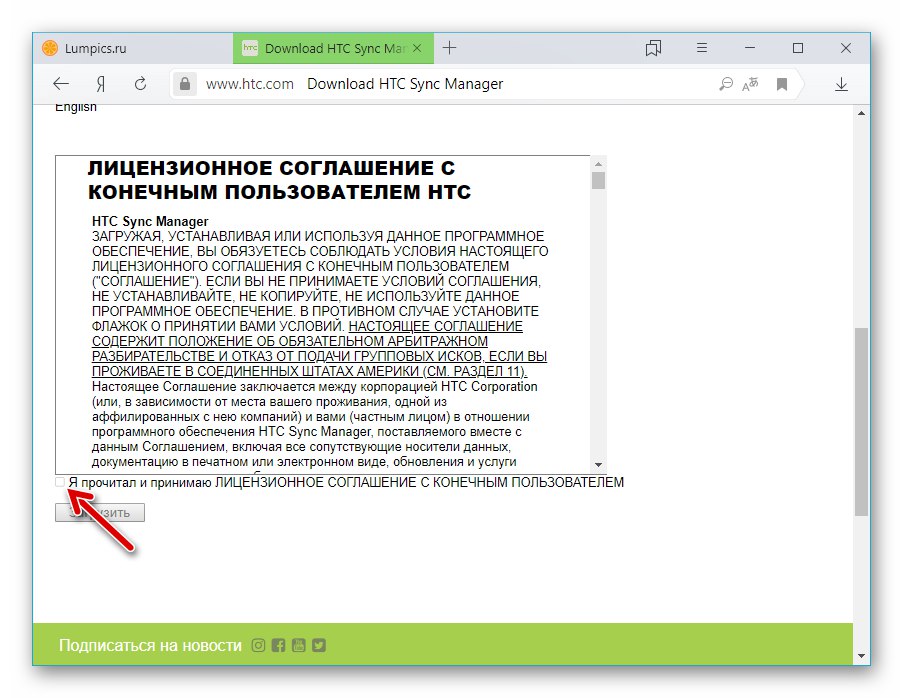Open HTC Instagram icon in footer
The height and width of the screenshot is (698, 903).
click(259, 645)
